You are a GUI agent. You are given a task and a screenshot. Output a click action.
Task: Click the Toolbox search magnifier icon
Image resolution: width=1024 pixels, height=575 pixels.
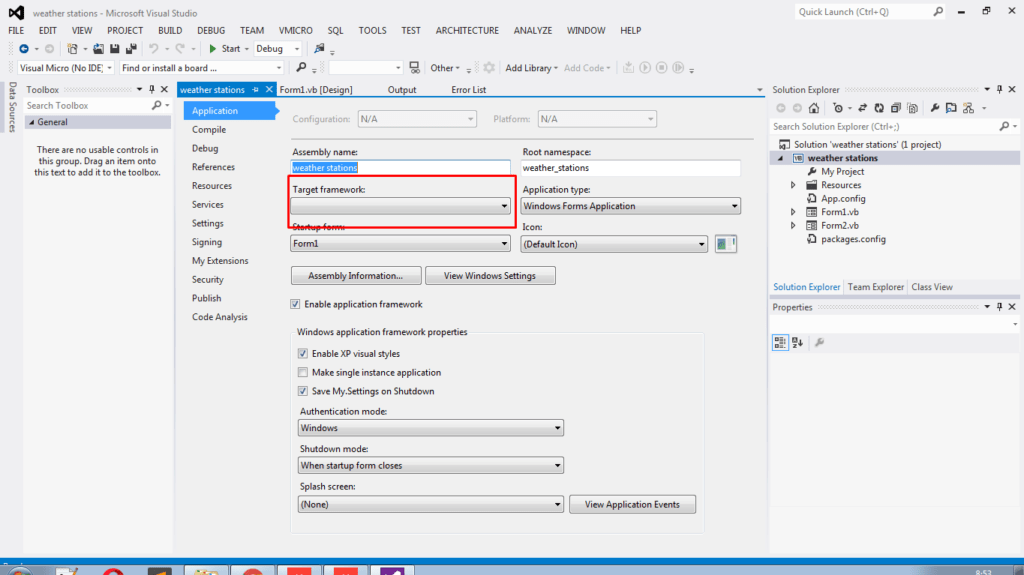click(x=157, y=105)
